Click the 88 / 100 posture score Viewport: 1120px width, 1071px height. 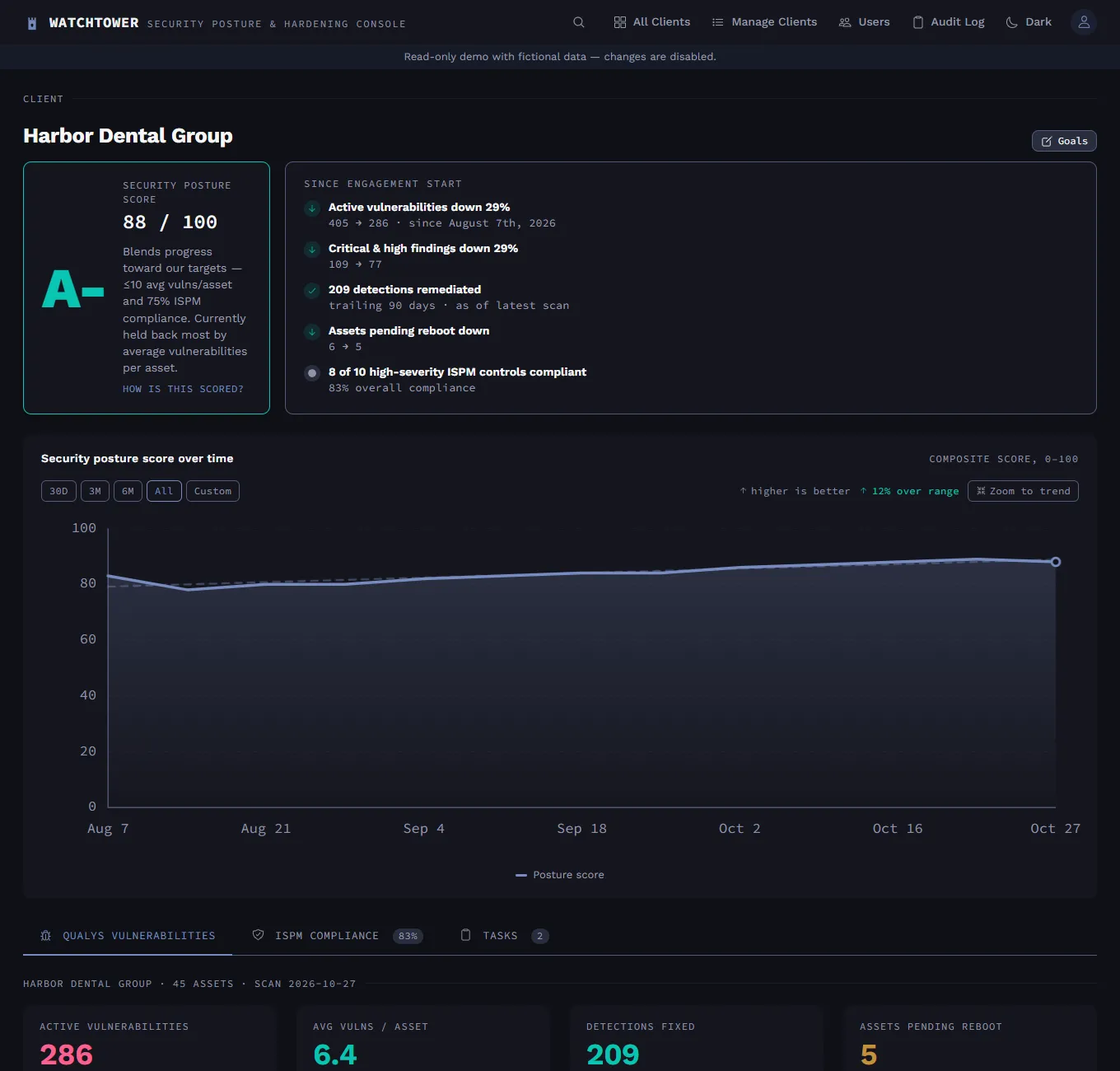coord(170,222)
